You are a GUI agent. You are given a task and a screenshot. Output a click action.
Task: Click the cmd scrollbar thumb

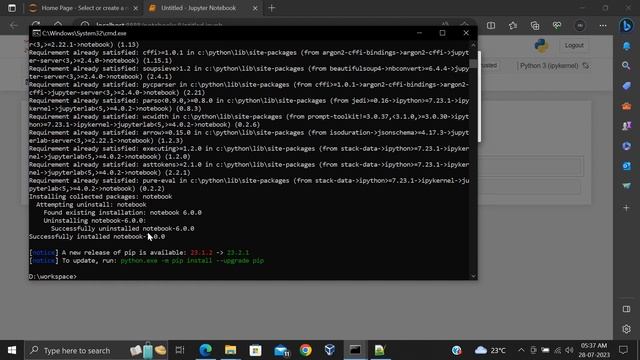pyautogui.click(x=473, y=64)
